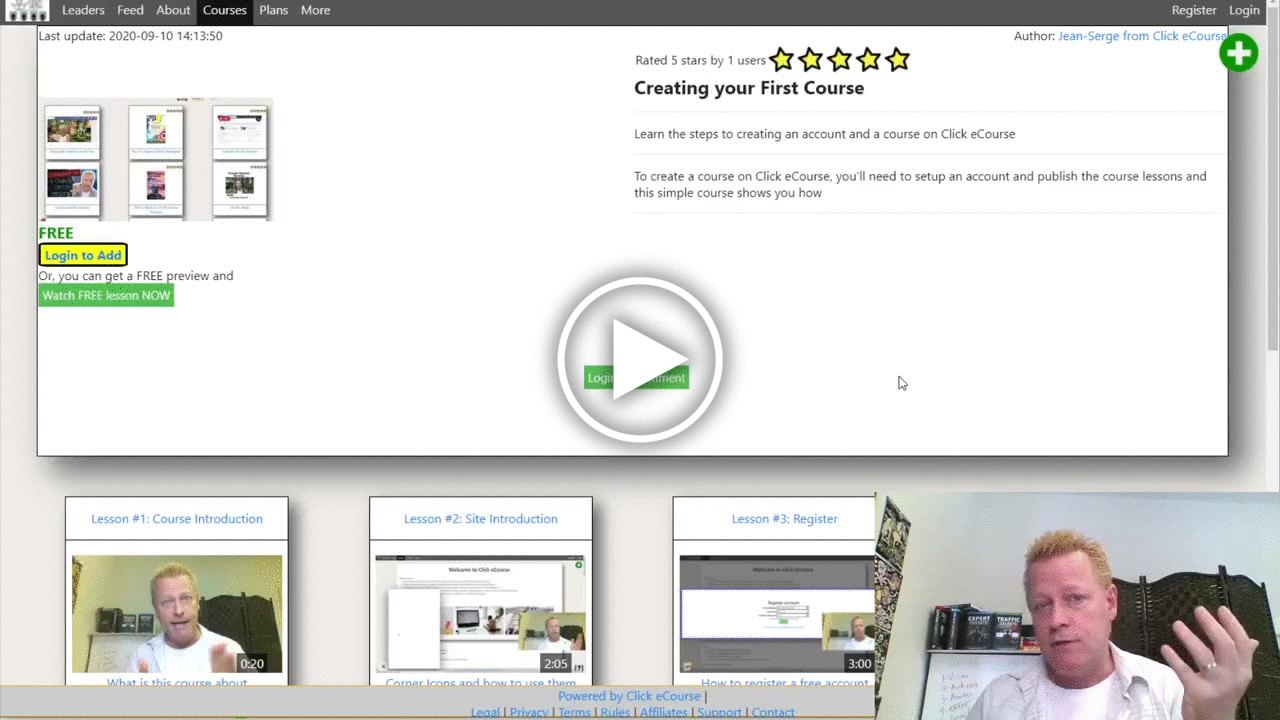The height and width of the screenshot is (720, 1280).
Task: Click the Last update timestamp text
Action: click(x=131, y=36)
